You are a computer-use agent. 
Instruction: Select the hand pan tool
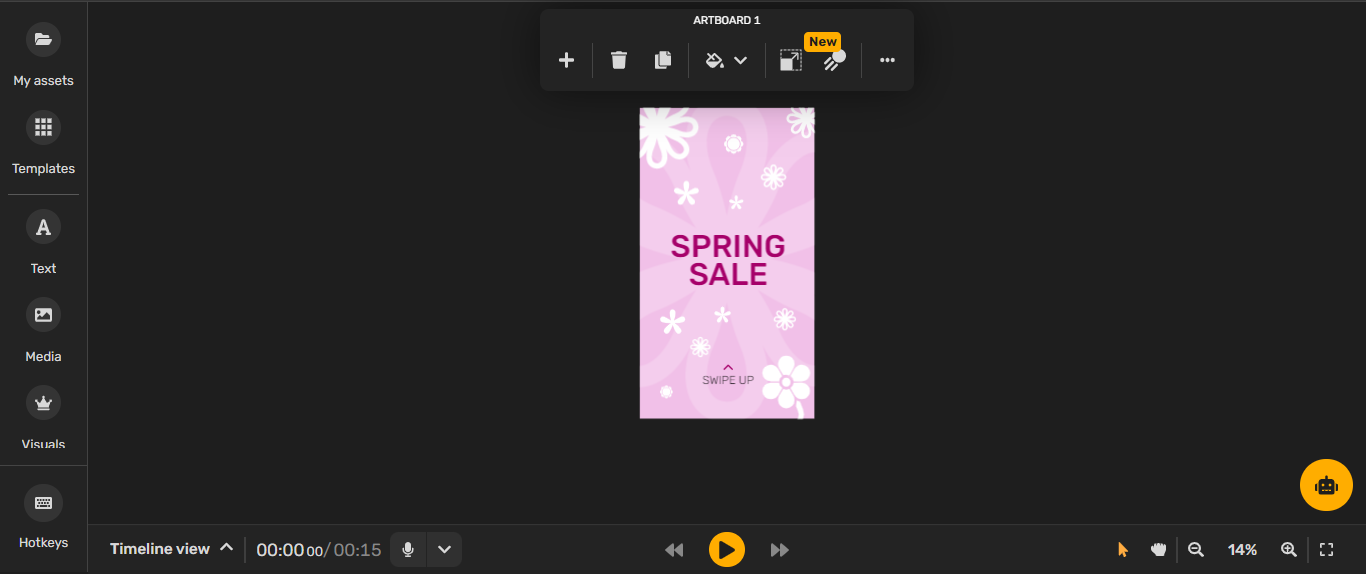1159,549
